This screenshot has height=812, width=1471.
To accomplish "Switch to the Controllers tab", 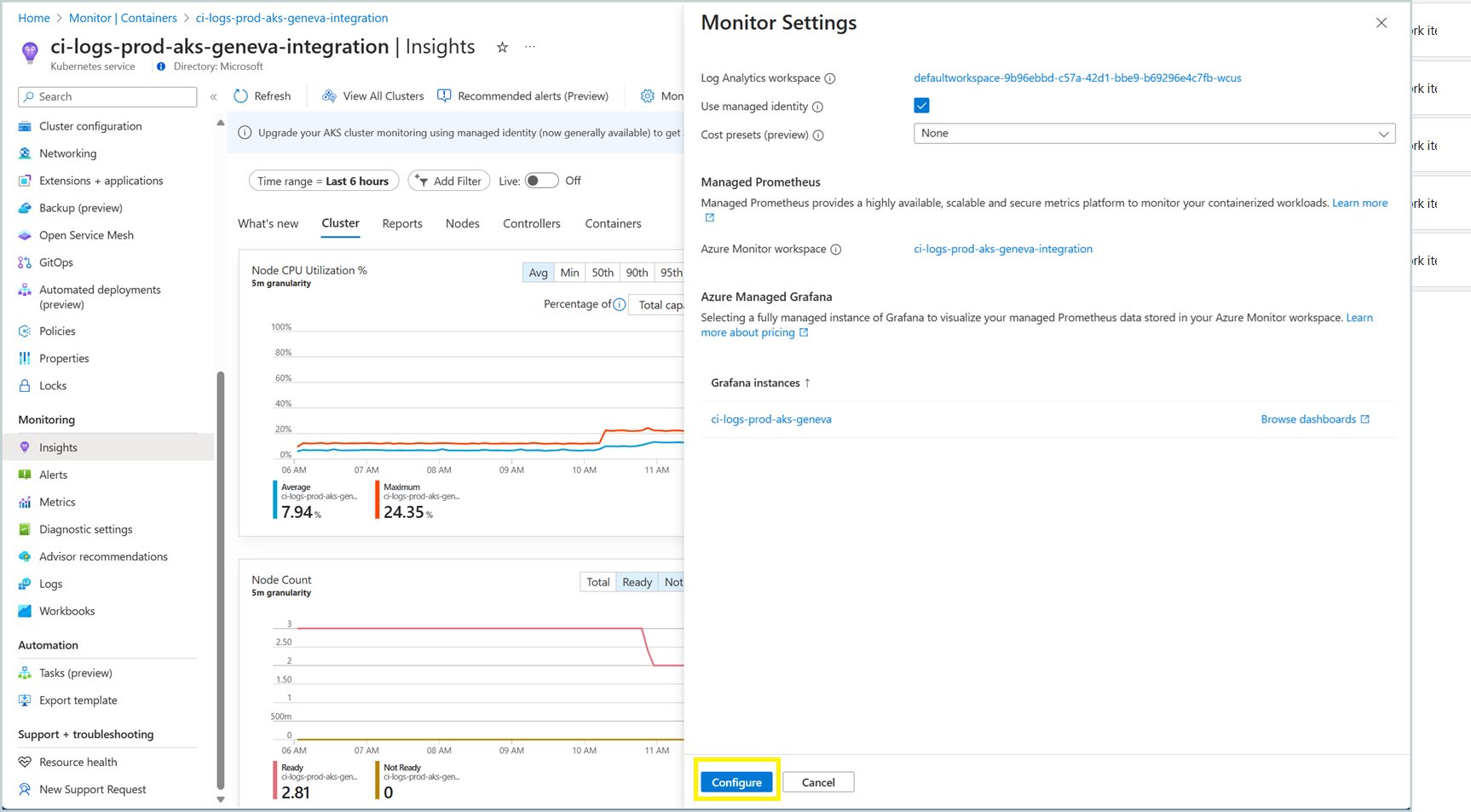I will pos(532,223).
